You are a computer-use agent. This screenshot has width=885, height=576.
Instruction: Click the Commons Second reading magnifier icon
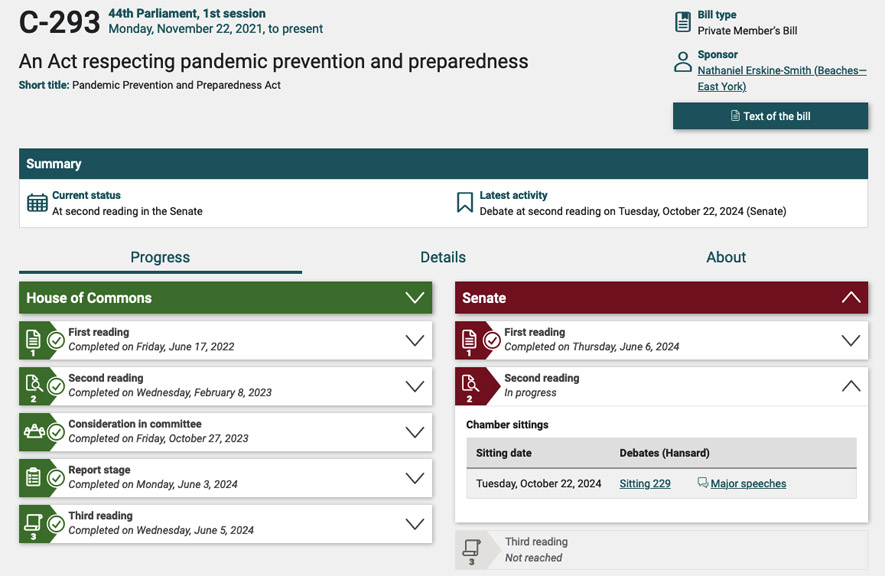click(33, 385)
